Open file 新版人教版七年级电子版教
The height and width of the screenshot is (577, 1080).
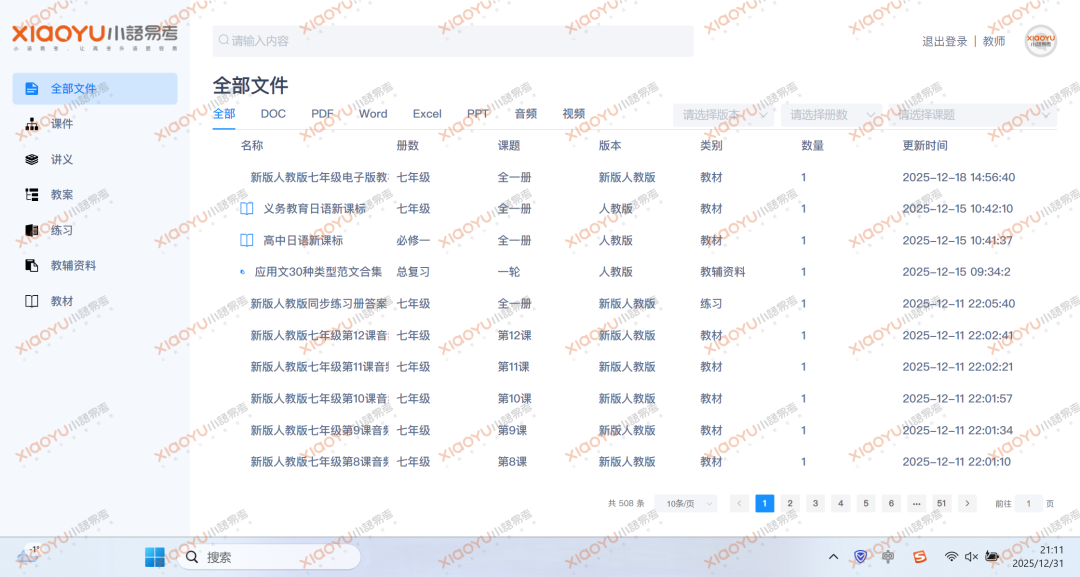(x=320, y=177)
